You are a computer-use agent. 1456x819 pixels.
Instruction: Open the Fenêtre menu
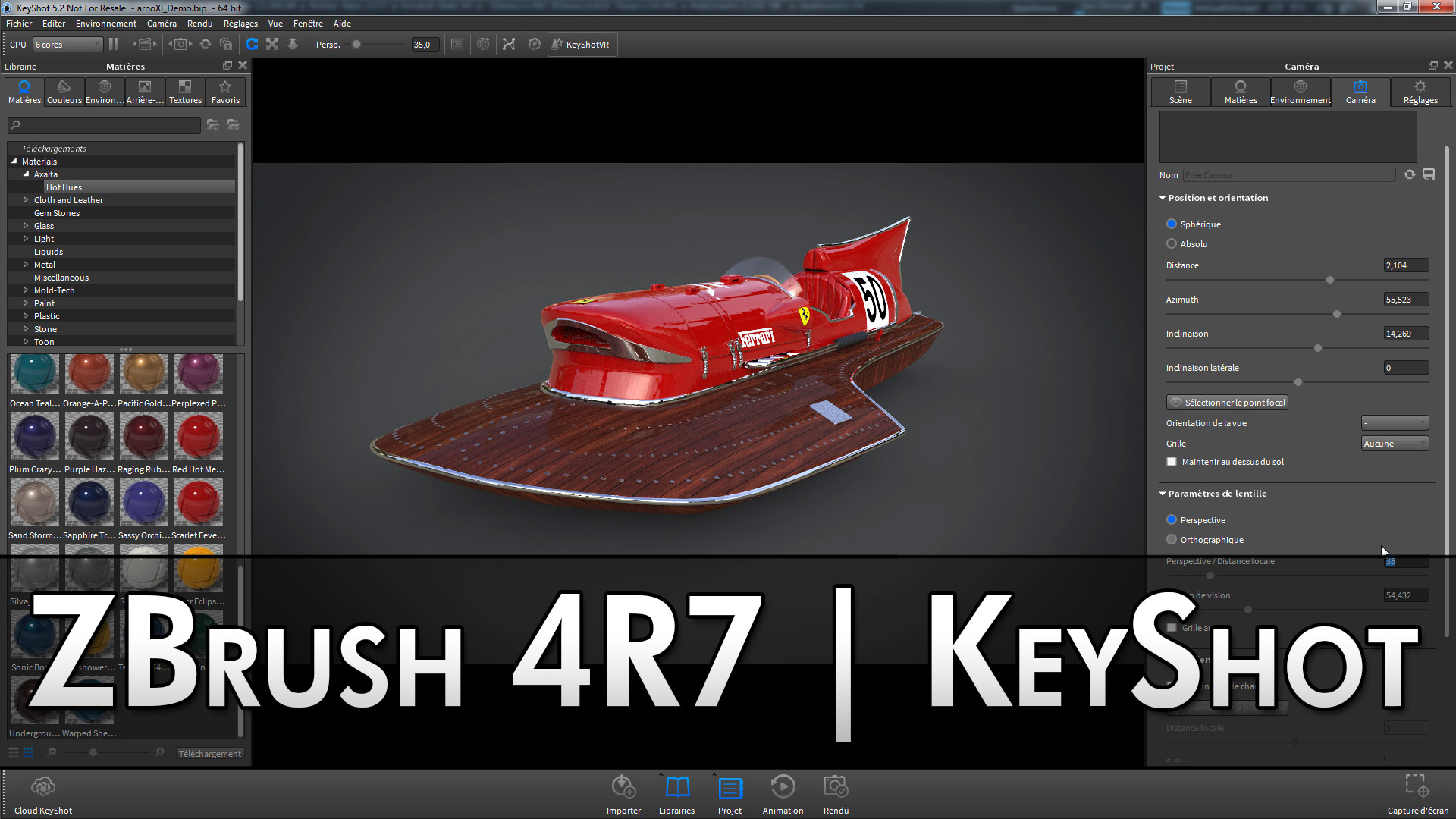[308, 24]
